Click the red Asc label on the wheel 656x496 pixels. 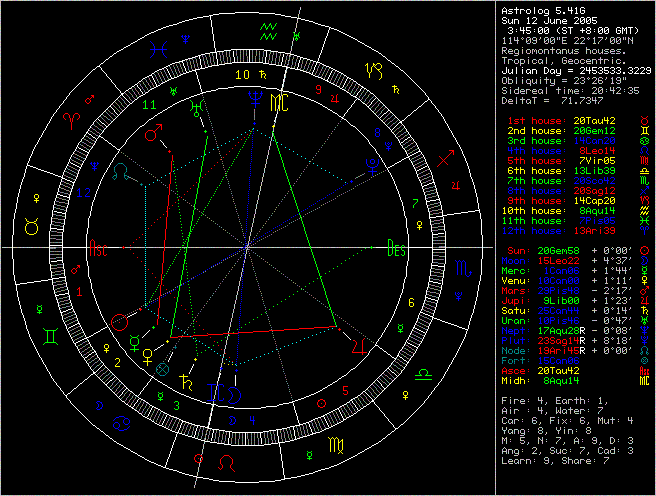99,248
